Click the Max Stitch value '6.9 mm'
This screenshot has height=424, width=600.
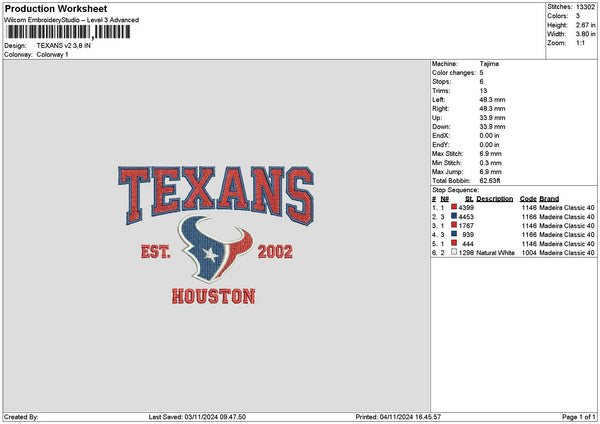tap(491, 154)
